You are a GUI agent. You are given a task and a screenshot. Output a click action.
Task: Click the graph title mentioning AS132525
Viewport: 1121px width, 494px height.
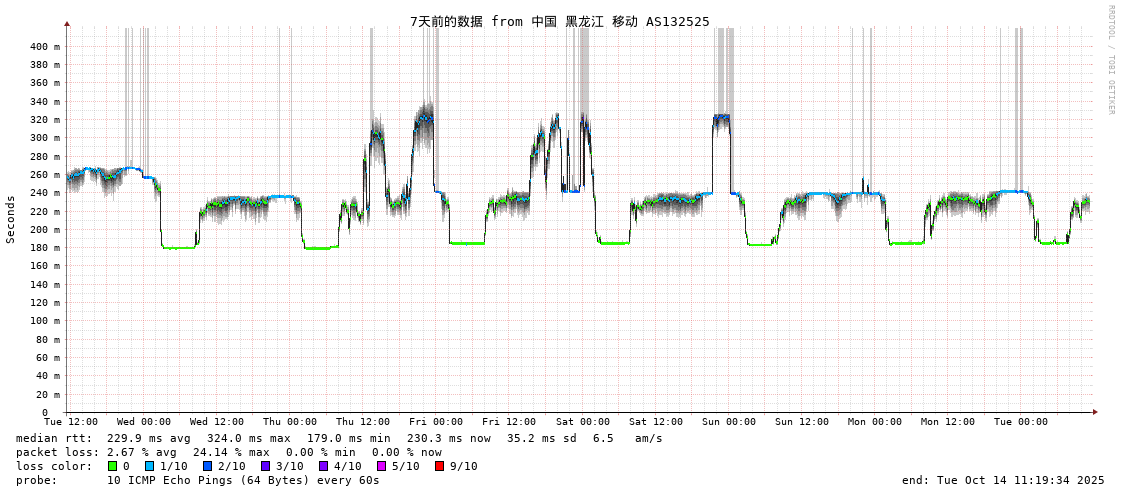pyautogui.click(x=559, y=21)
